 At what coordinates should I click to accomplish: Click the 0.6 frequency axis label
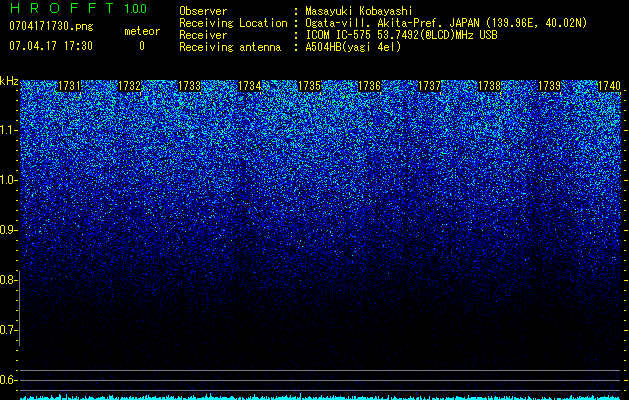click(9, 380)
